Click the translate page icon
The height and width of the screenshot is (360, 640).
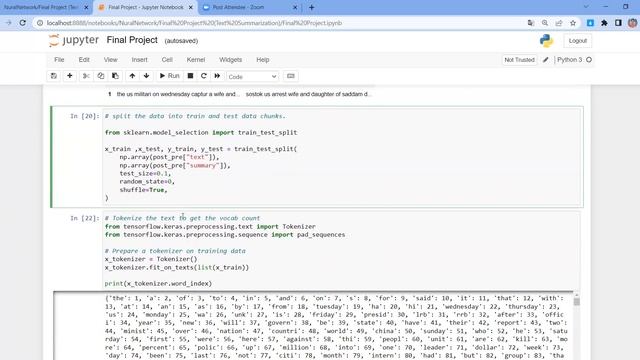tap(531, 23)
